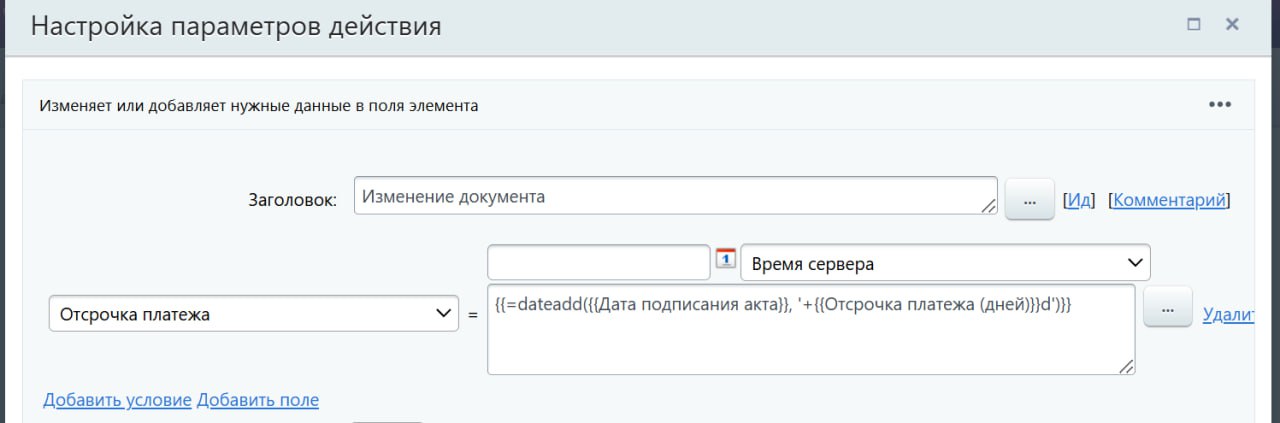Click the Настройка параметров действия title bar
This screenshot has width=1280, height=423.
click(600, 25)
